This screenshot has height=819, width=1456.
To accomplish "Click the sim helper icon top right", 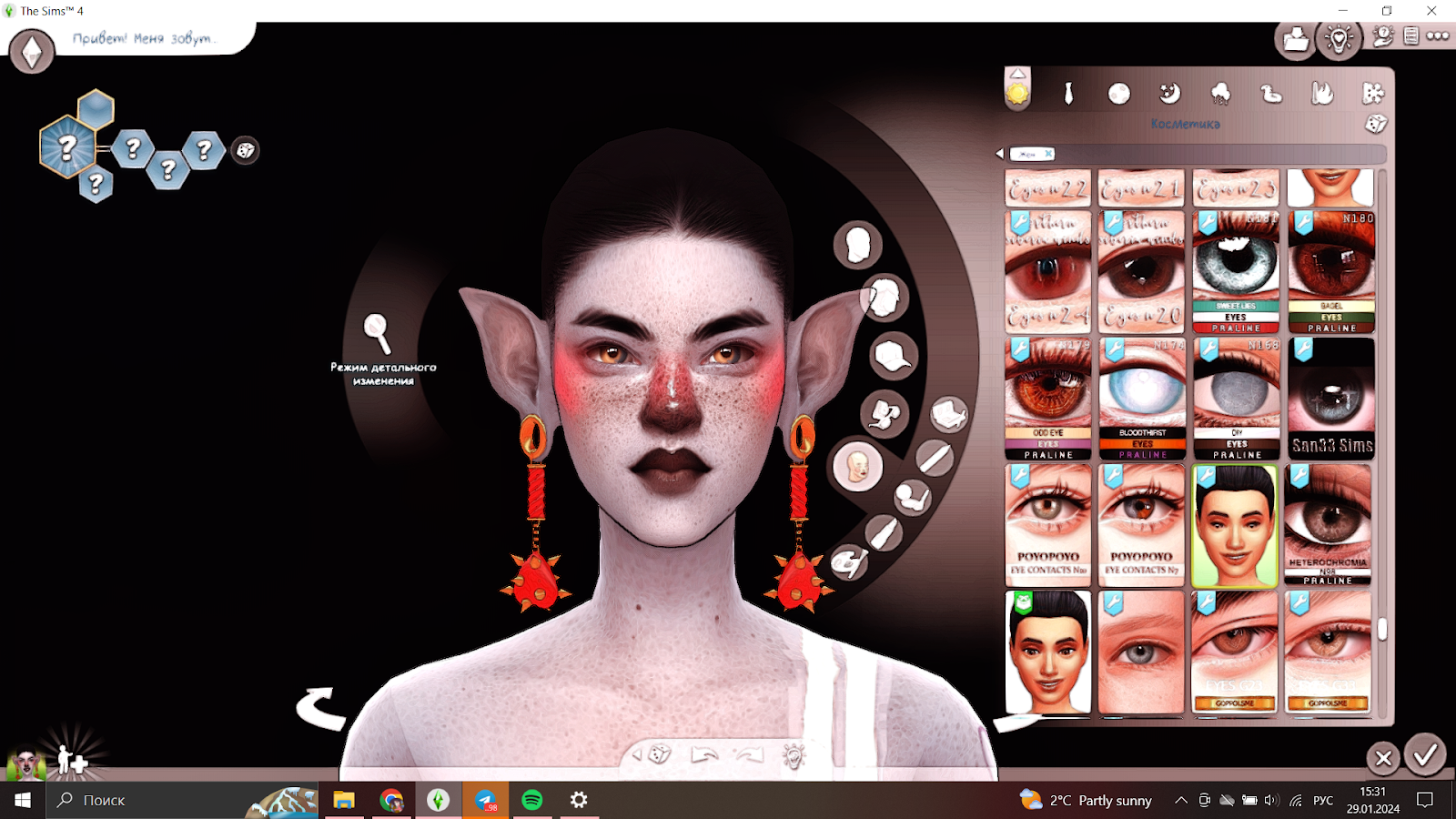I will pyautogui.click(x=1383, y=36).
